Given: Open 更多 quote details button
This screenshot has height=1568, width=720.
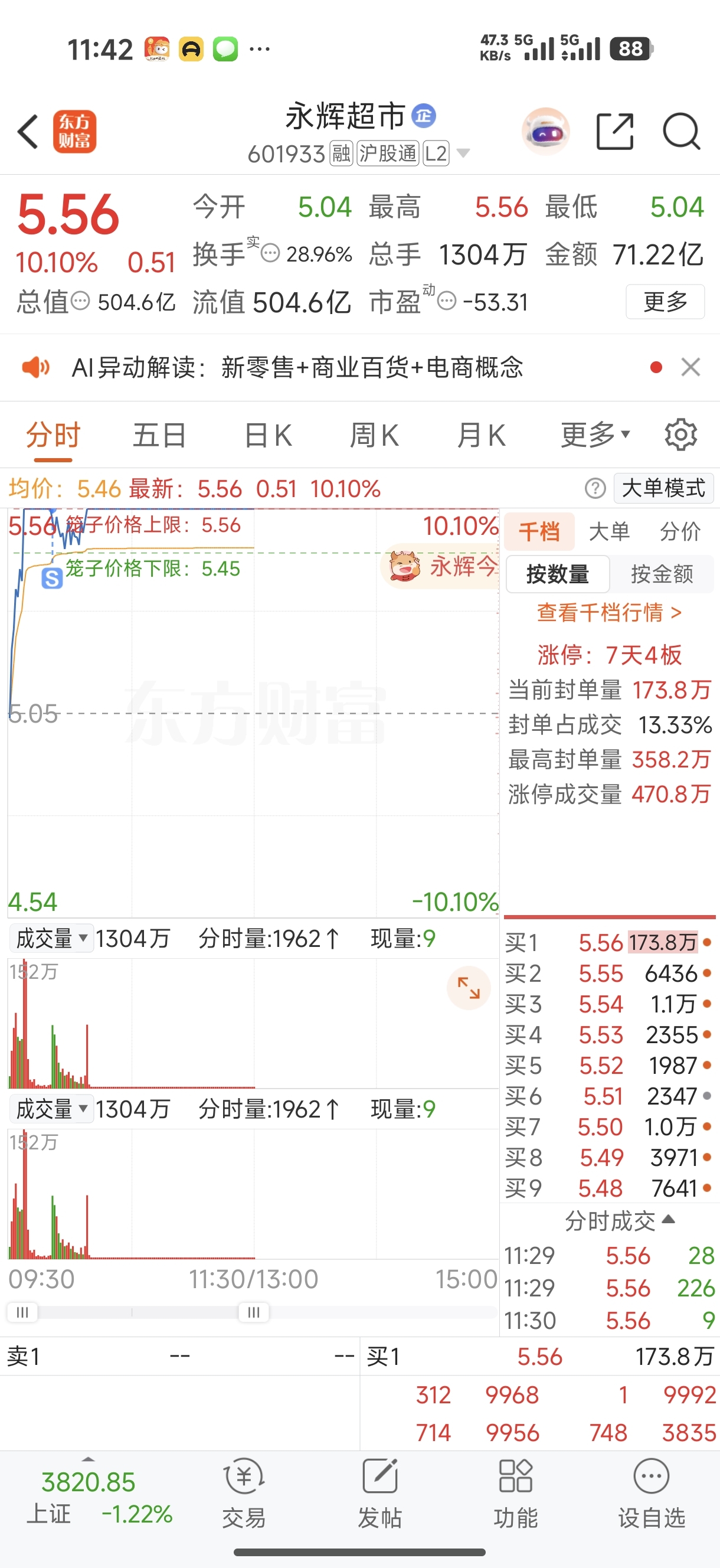Looking at the screenshot, I should (x=665, y=301).
